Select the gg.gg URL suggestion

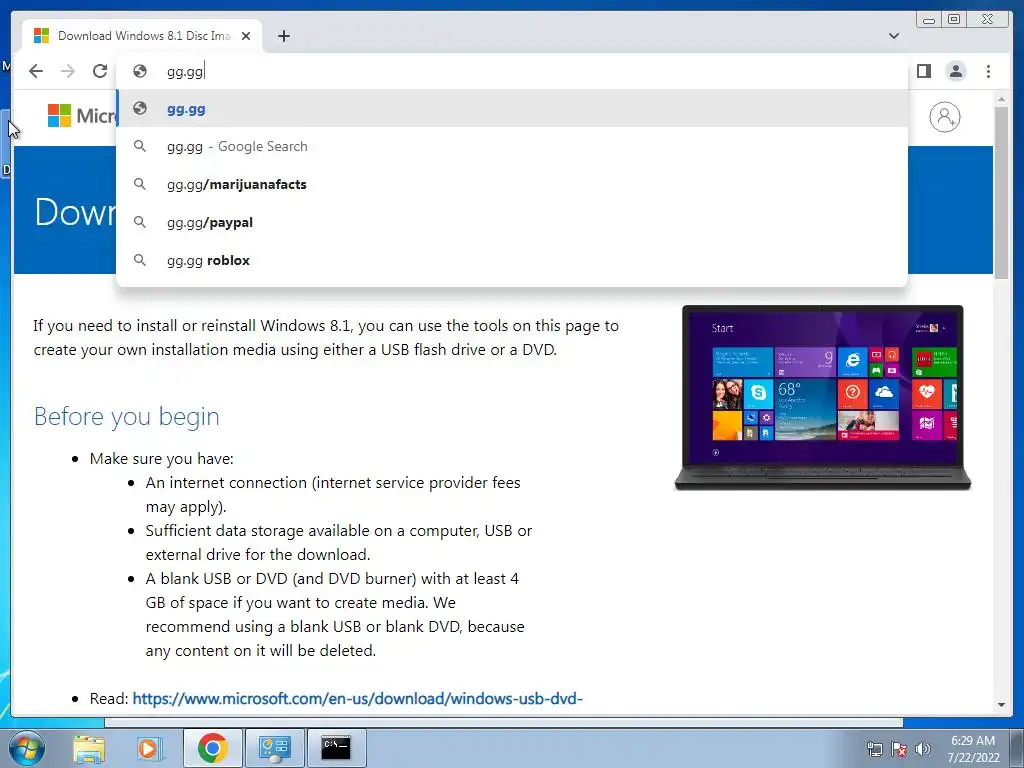click(512, 109)
